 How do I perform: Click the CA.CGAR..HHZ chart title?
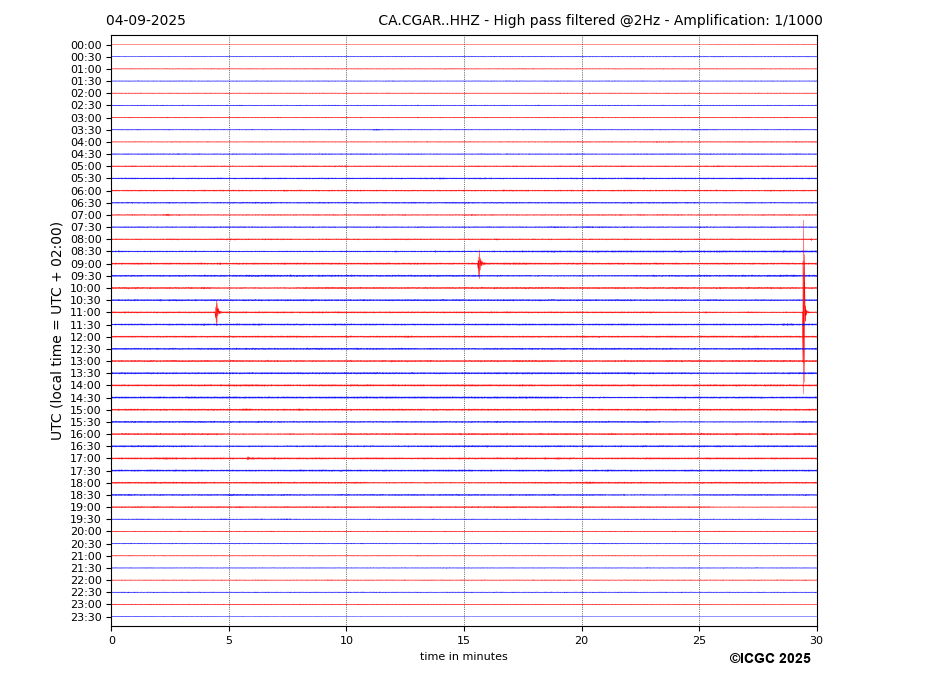point(600,21)
